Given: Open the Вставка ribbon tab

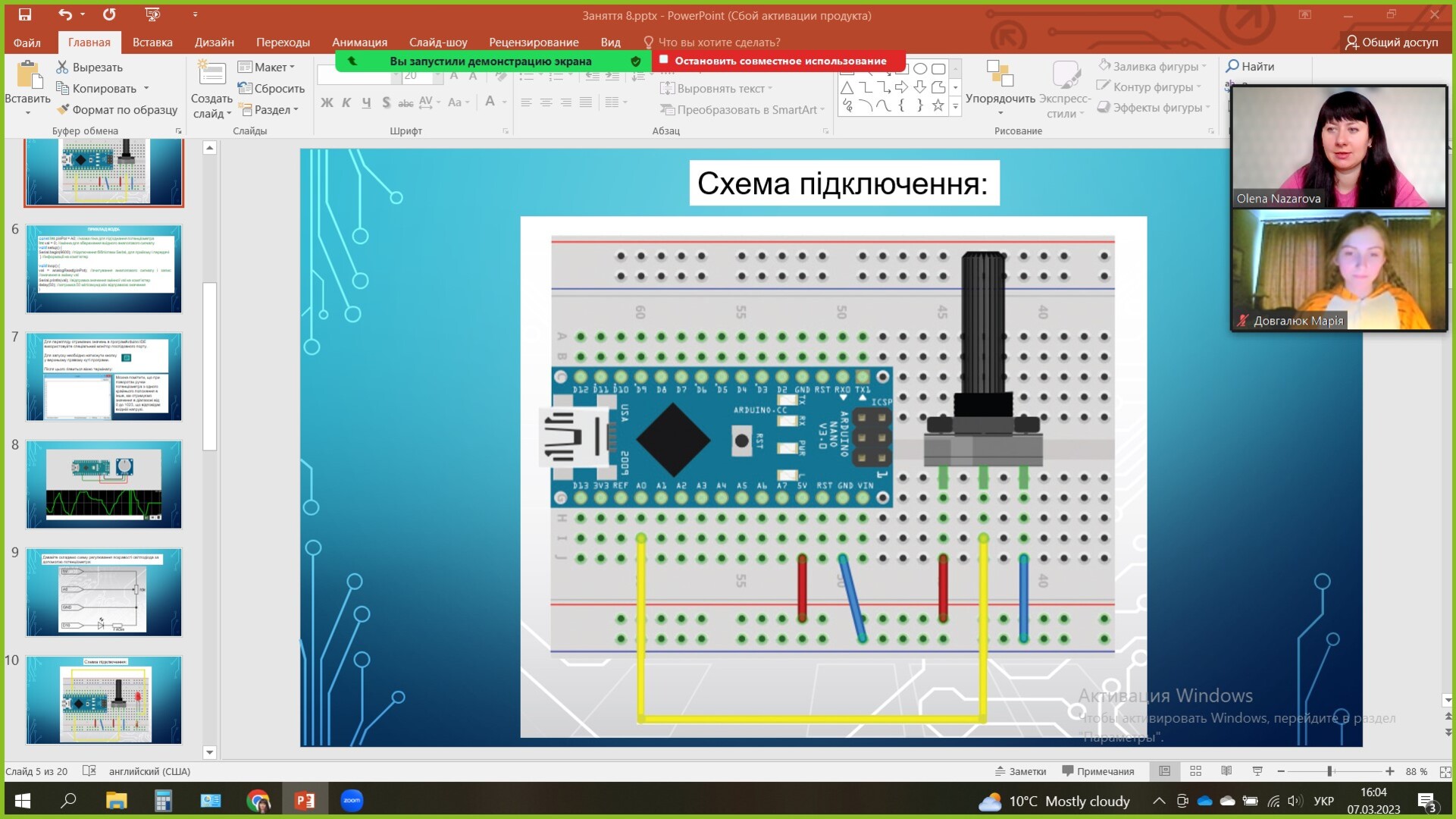Looking at the screenshot, I should (x=152, y=42).
